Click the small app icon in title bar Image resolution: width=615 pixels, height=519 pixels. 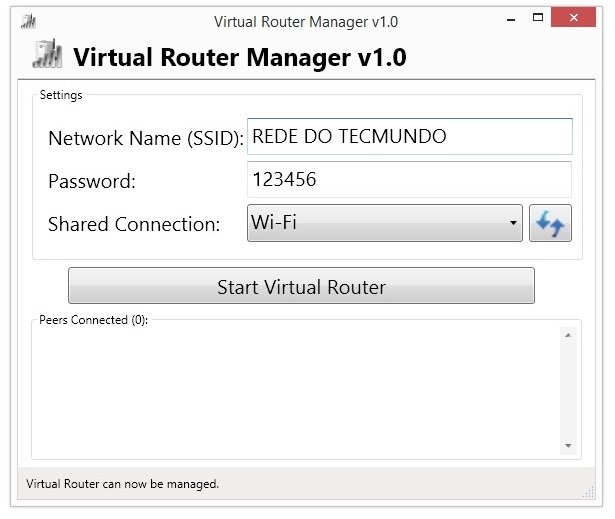click(x=28, y=22)
